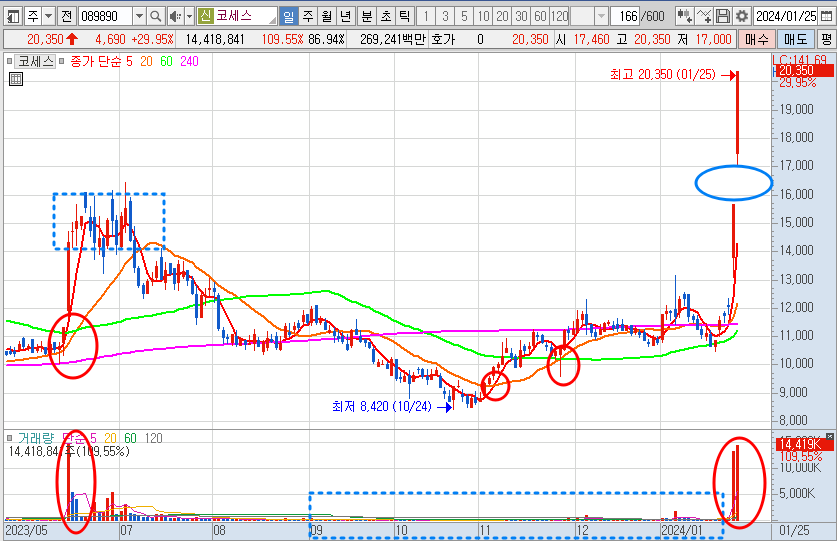Select interval 10 button
The width and height of the screenshot is (837, 541).
[483, 17]
